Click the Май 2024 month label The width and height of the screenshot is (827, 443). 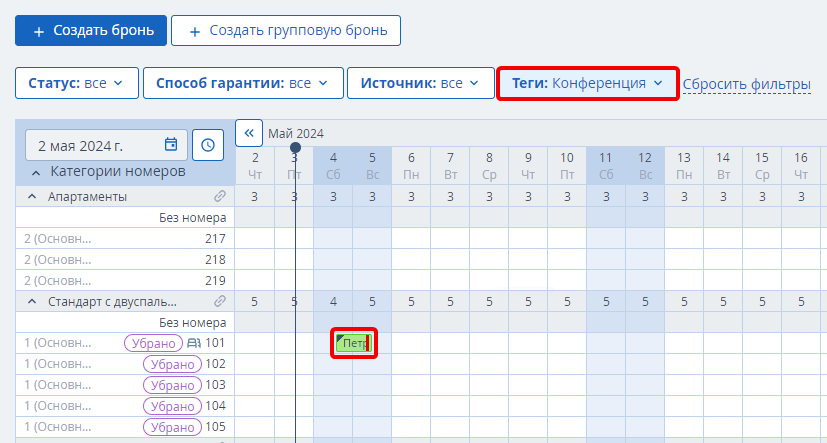click(x=296, y=133)
